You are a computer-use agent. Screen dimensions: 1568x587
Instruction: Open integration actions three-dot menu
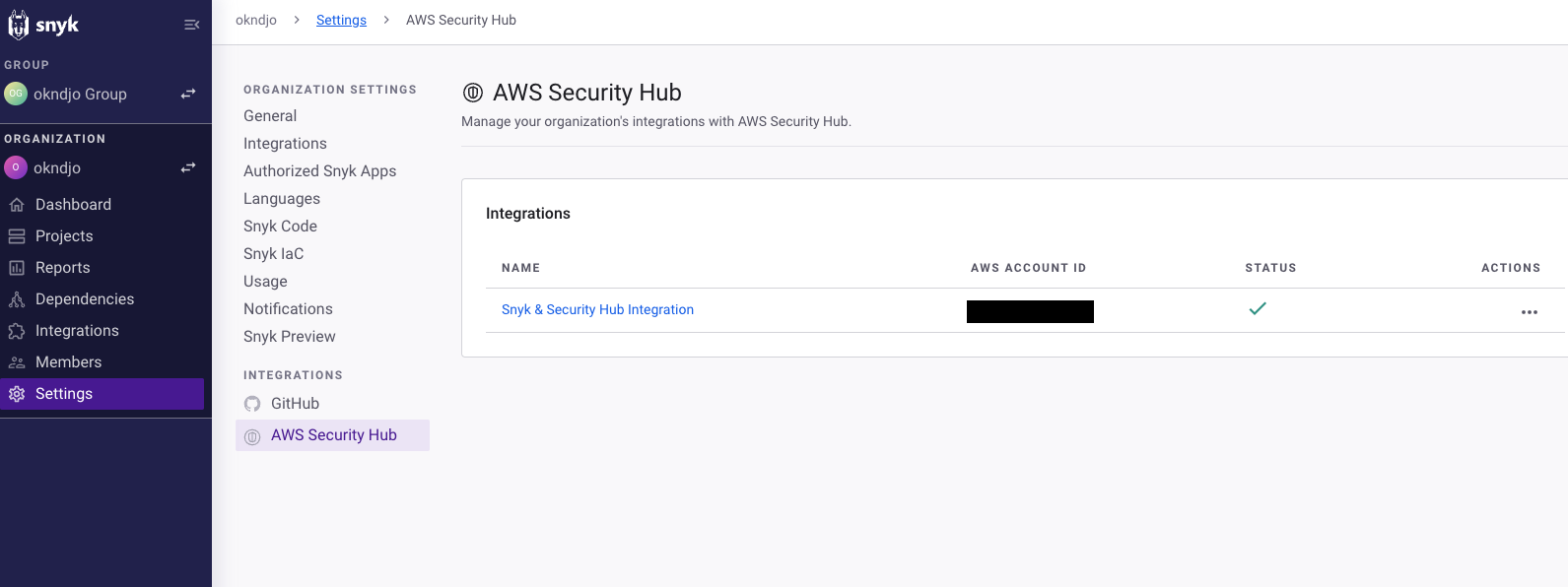tap(1529, 312)
